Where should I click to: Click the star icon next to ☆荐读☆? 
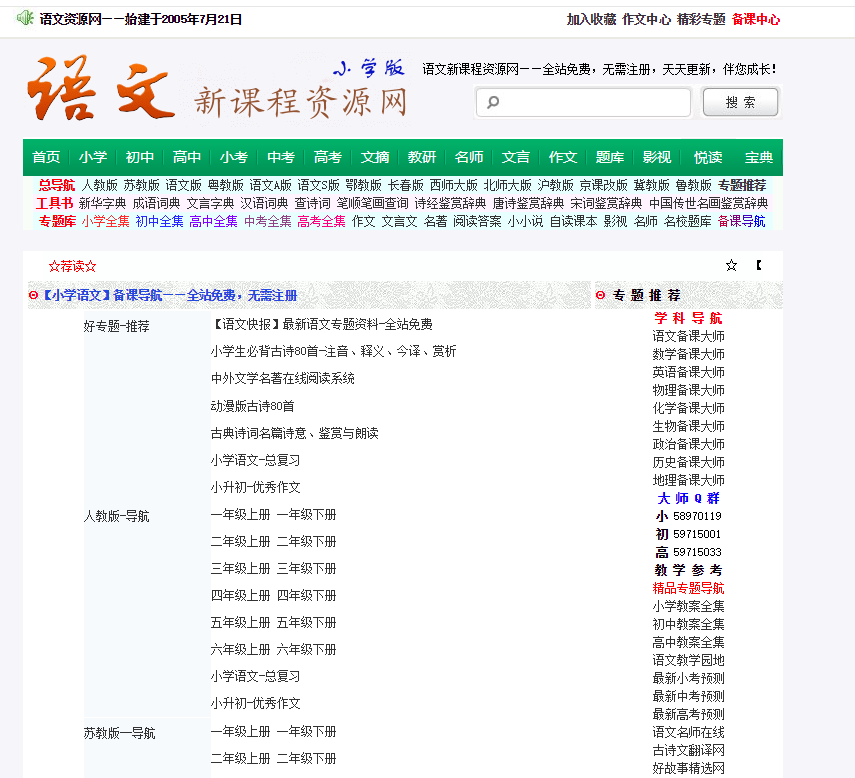tap(731, 265)
